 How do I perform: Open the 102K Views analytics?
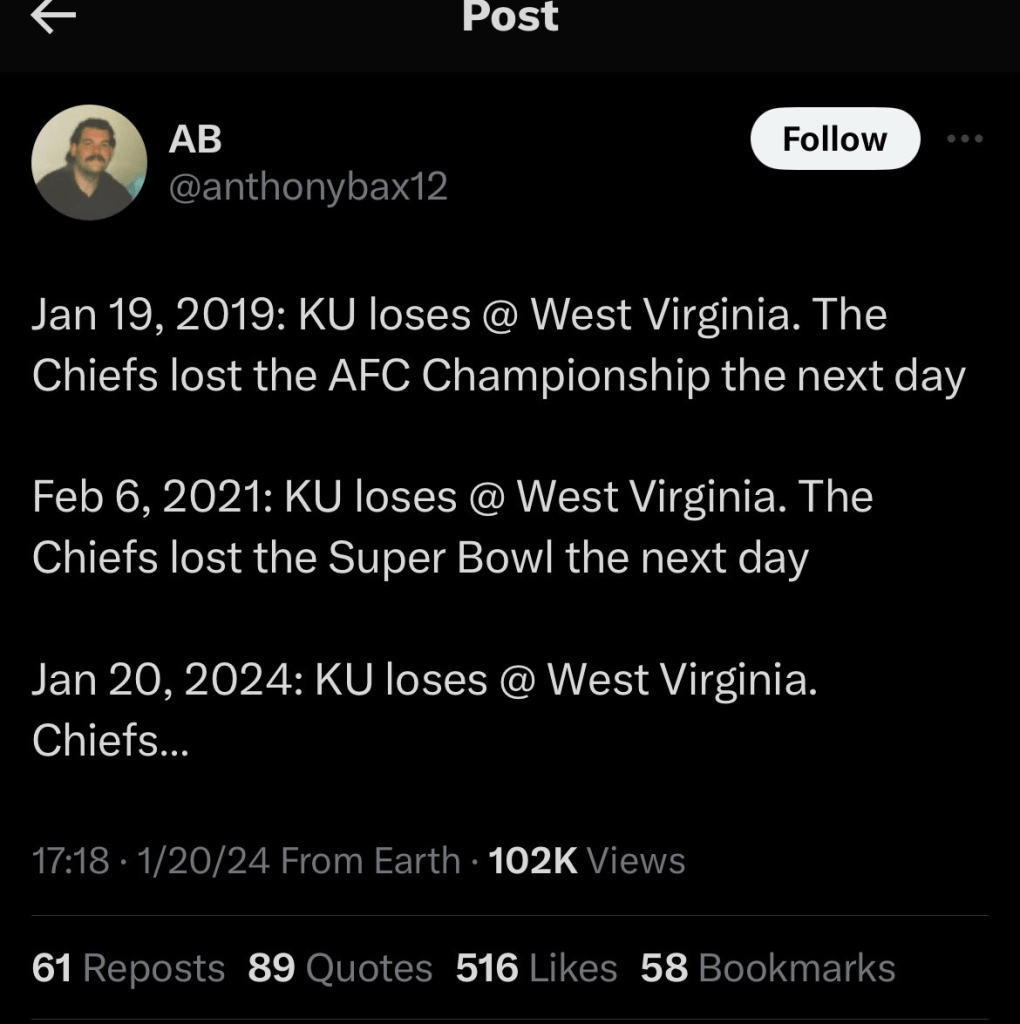(x=587, y=860)
